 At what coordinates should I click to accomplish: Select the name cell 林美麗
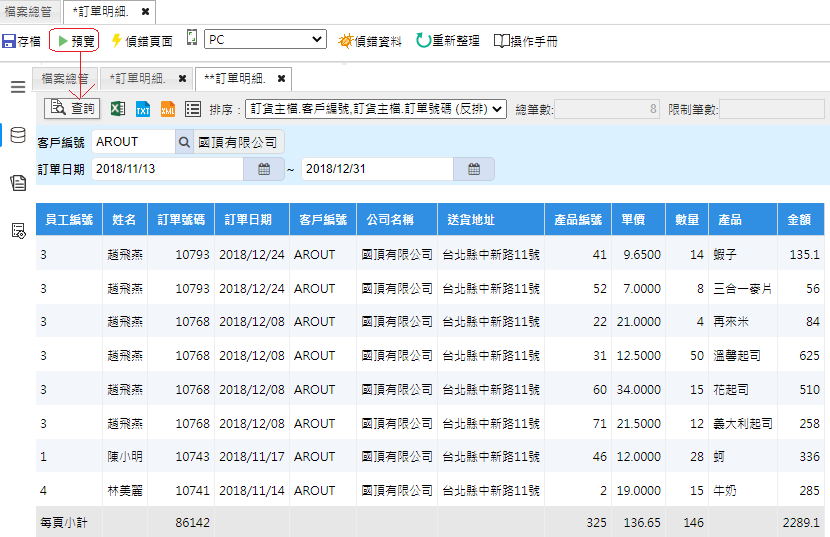pyautogui.click(x=125, y=491)
